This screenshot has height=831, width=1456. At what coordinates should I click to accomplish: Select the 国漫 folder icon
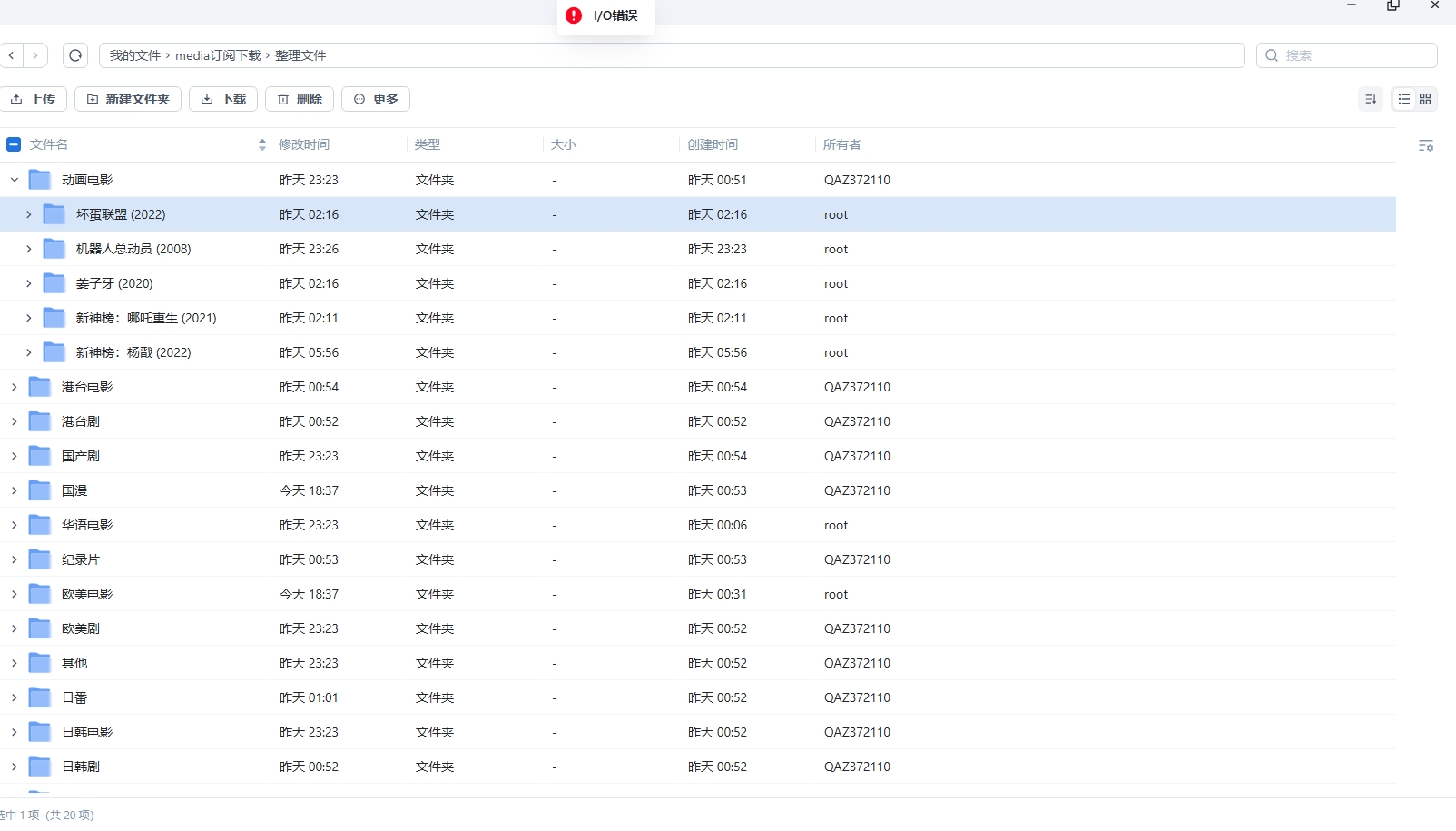pyautogui.click(x=40, y=490)
